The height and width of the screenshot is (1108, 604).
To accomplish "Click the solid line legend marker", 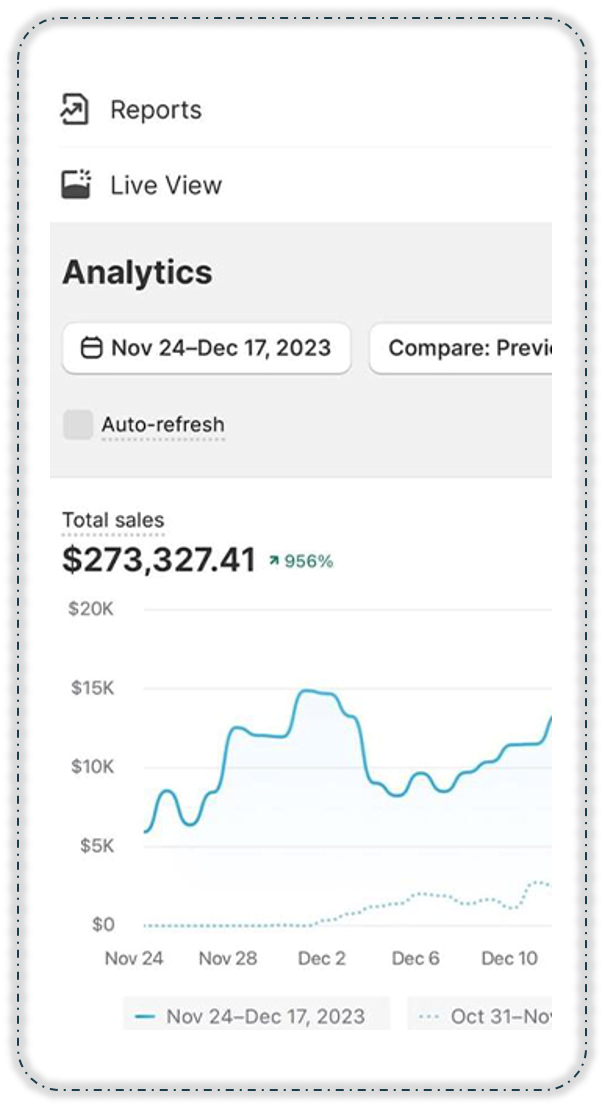I will (x=145, y=1016).
